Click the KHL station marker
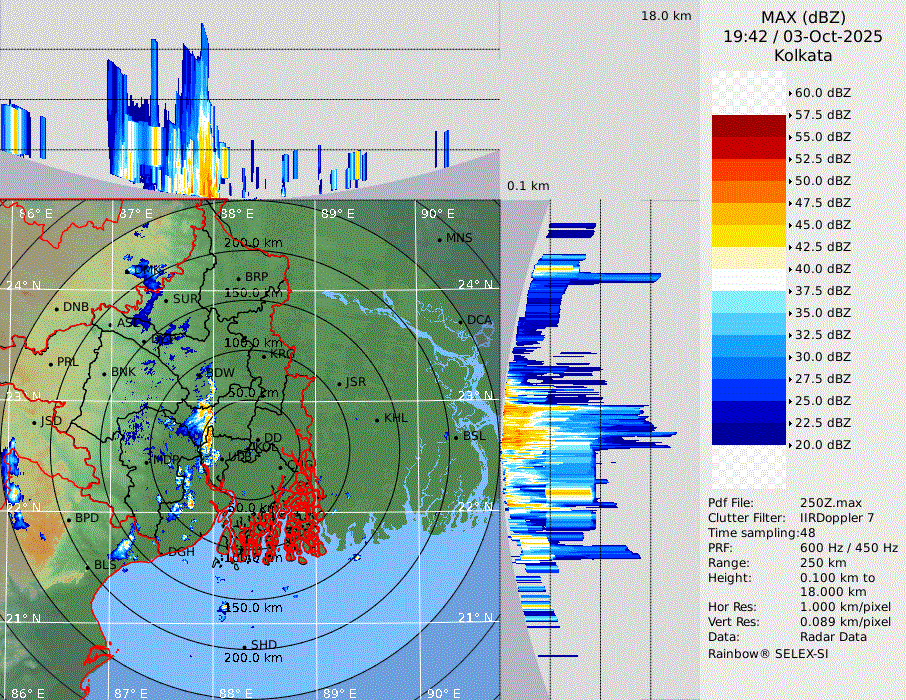Image resolution: width=906 pixels, height=700 pixels. coord(377,419)
